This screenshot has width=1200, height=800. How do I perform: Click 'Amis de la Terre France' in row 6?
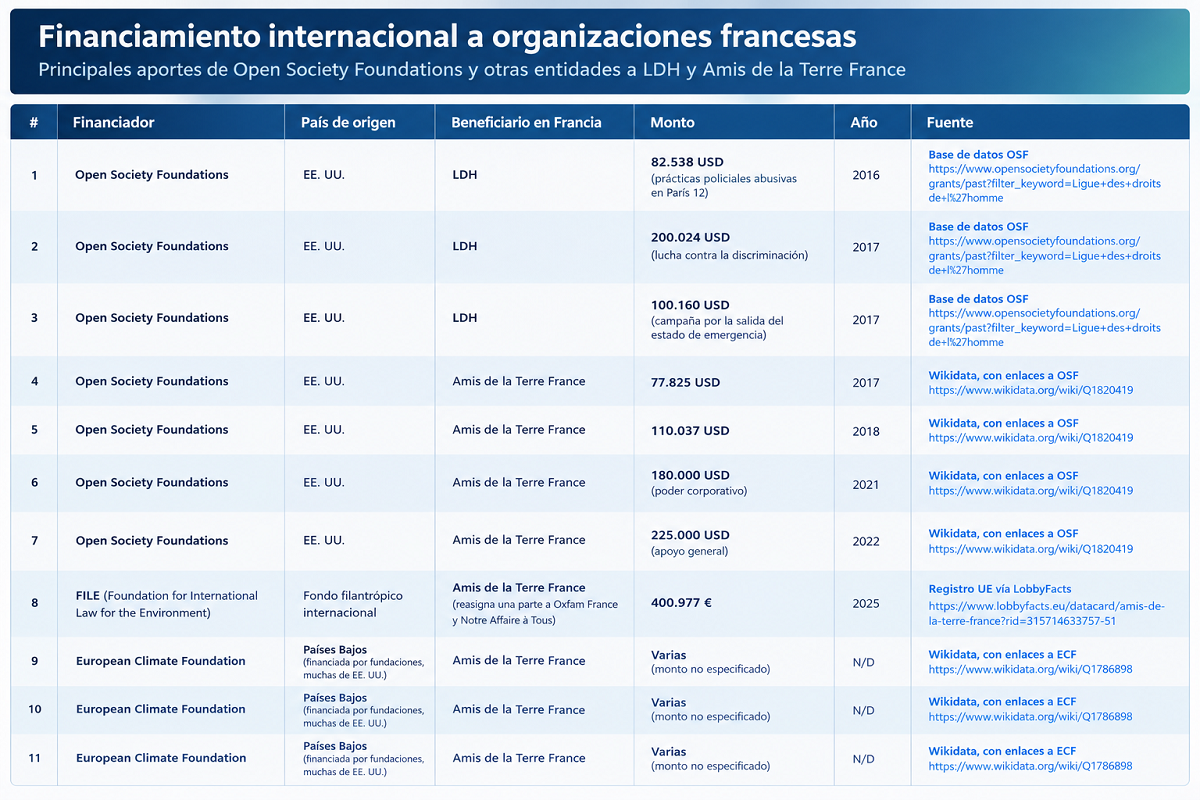click(x=519, y=482)
